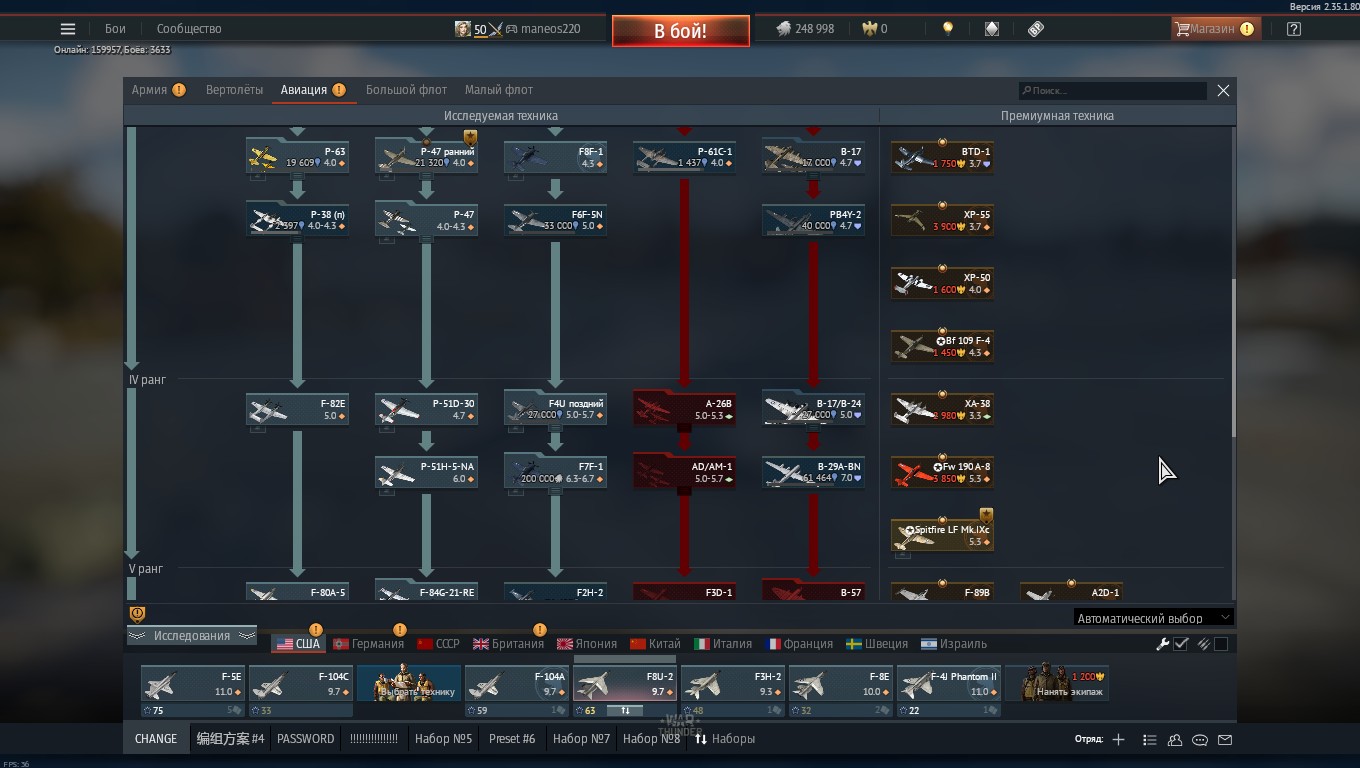Open the hamburger main menu

(68, 29)
